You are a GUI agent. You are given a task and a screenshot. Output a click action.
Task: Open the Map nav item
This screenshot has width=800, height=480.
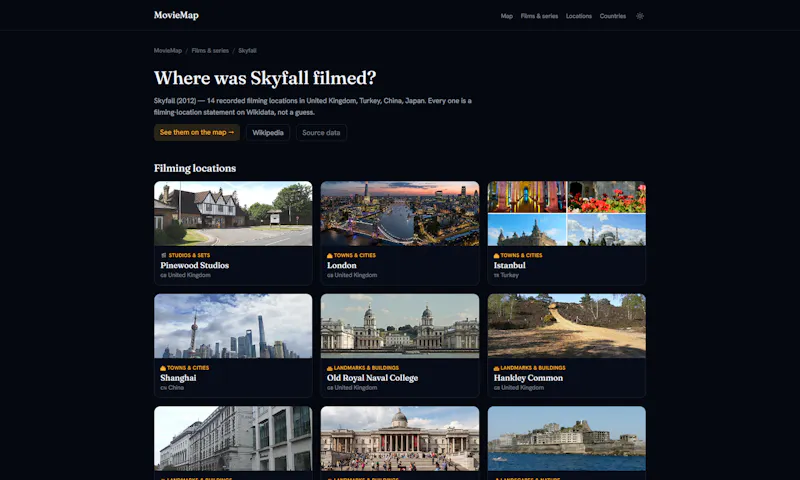click(x=506, y=16)
